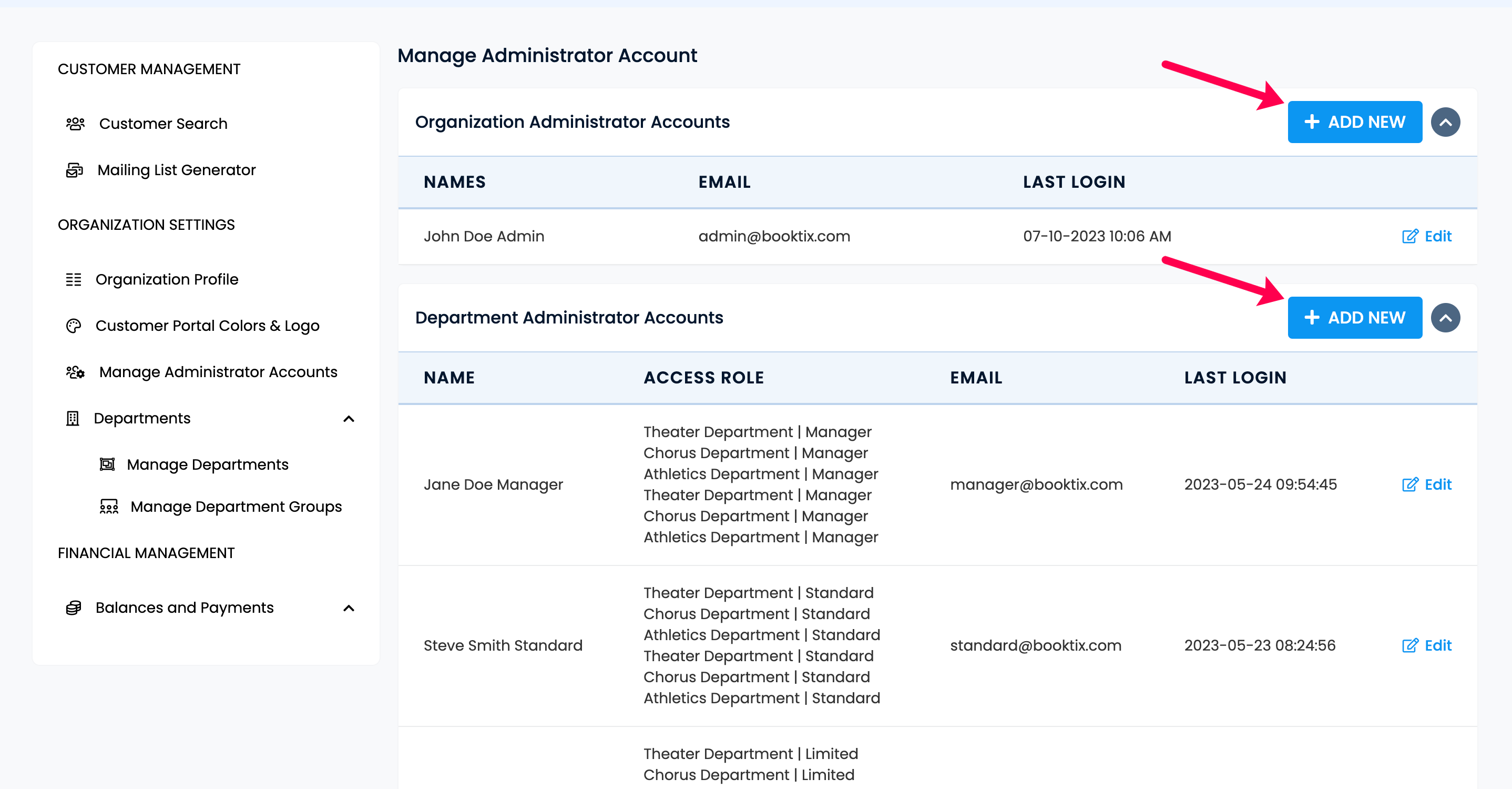Click the Mailing List Generator icon
This screenshot has height=789, width=1512.
74,170
